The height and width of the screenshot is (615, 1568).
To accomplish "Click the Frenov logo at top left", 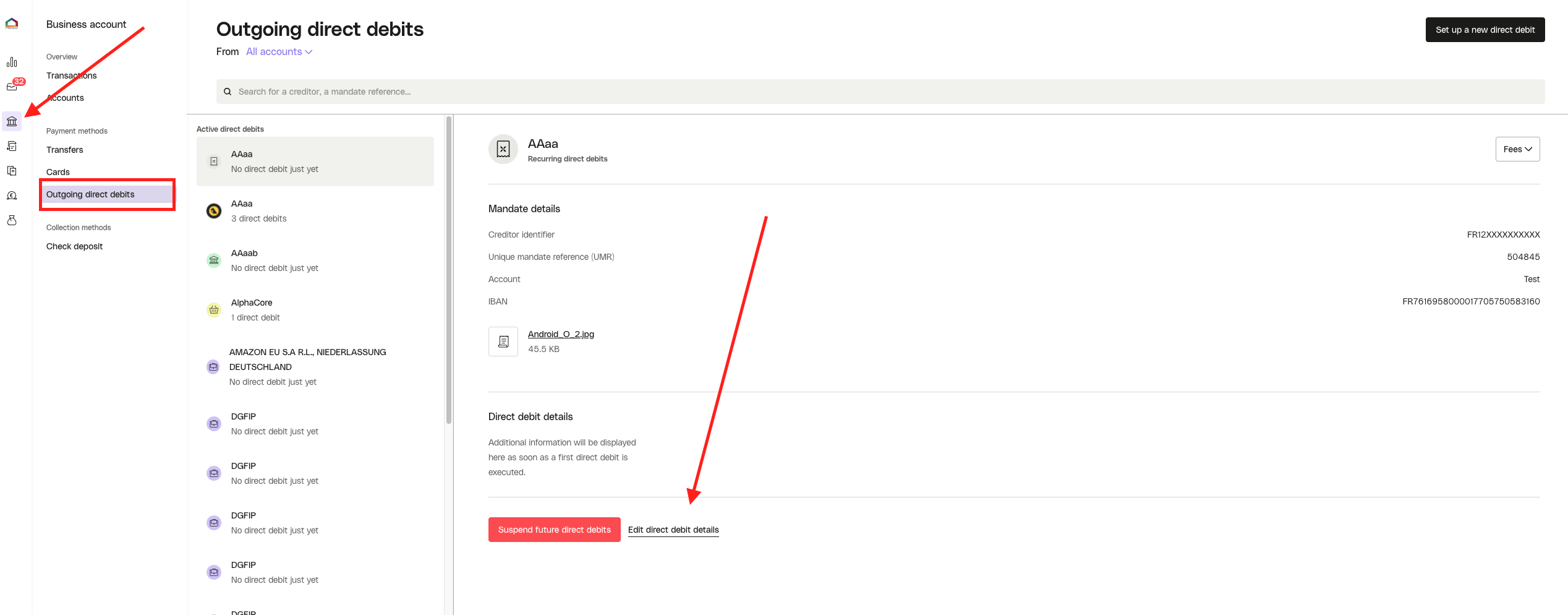I will point(12,24).
